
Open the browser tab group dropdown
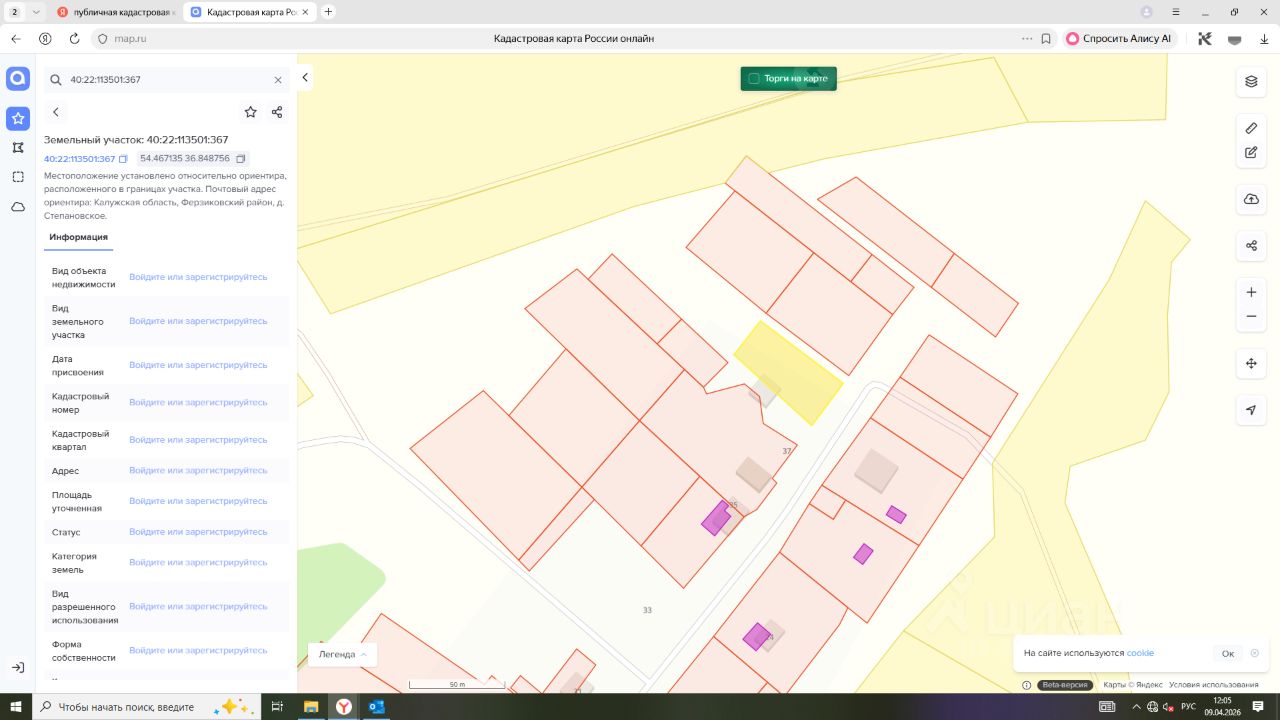point(37,12)
